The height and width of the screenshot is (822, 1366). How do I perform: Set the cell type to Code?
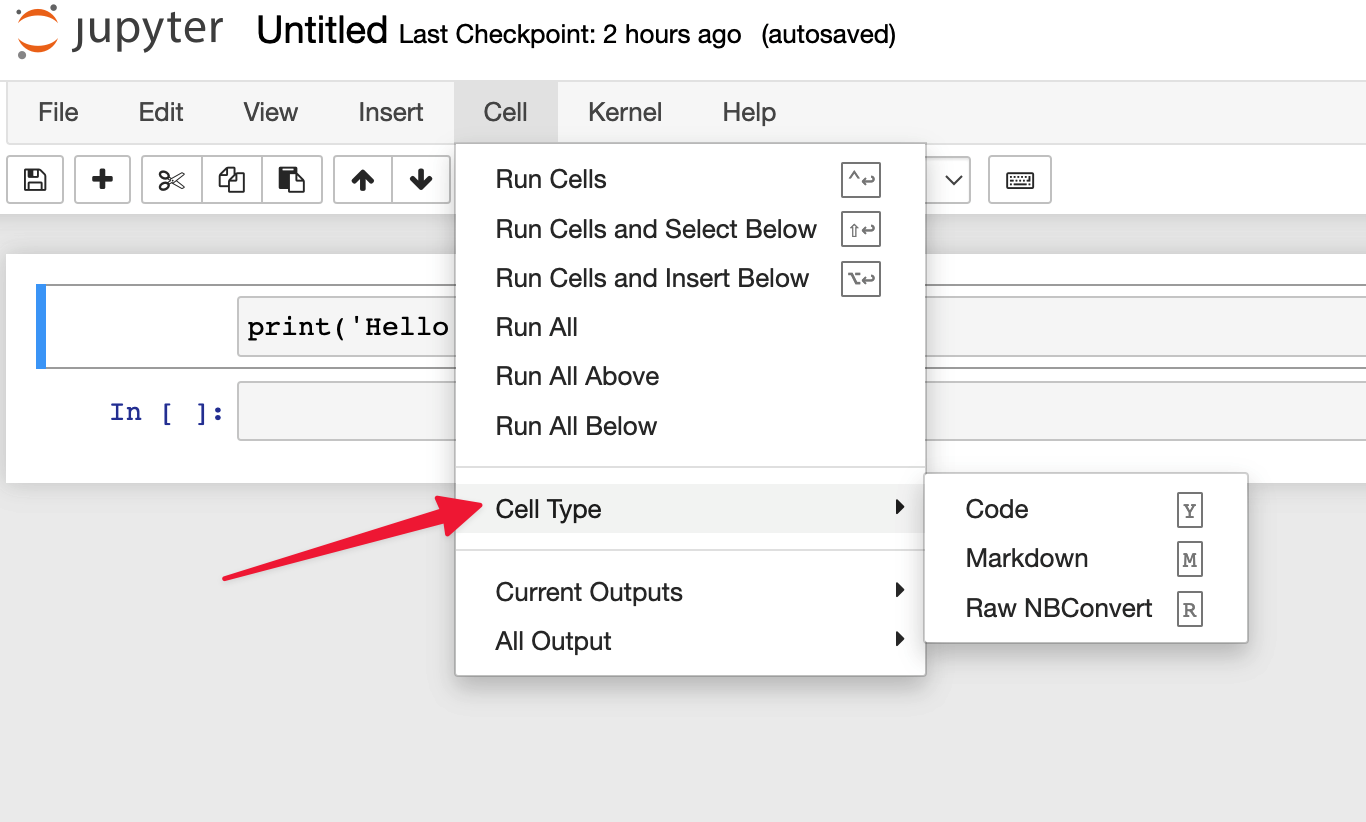tap(1086, 509)
